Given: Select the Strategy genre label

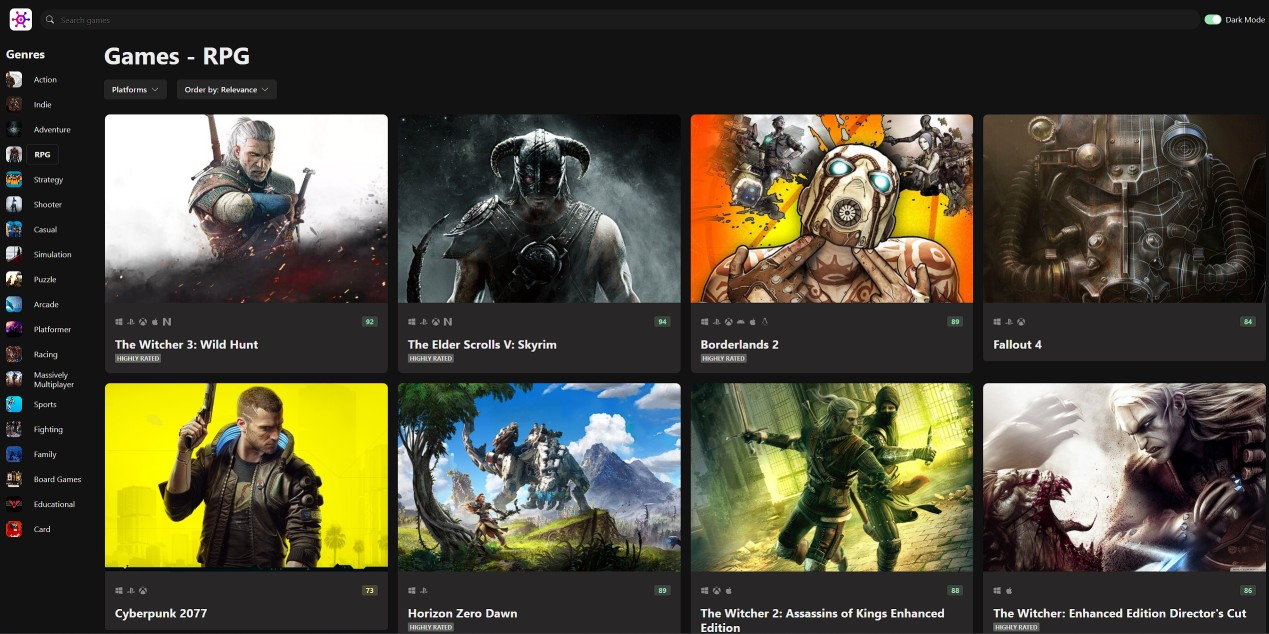Looking at the screenshot, I should point(48,180).
